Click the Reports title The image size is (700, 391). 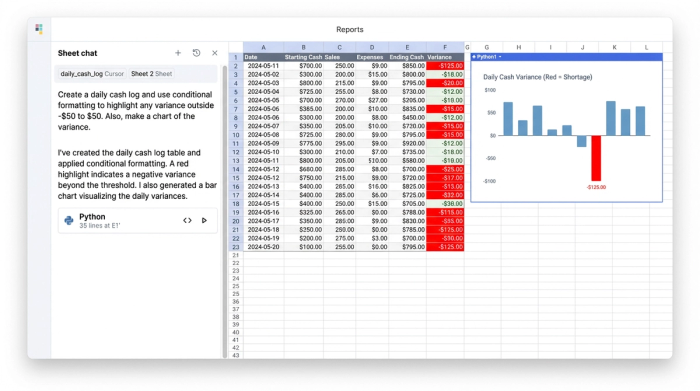[350, 29]
